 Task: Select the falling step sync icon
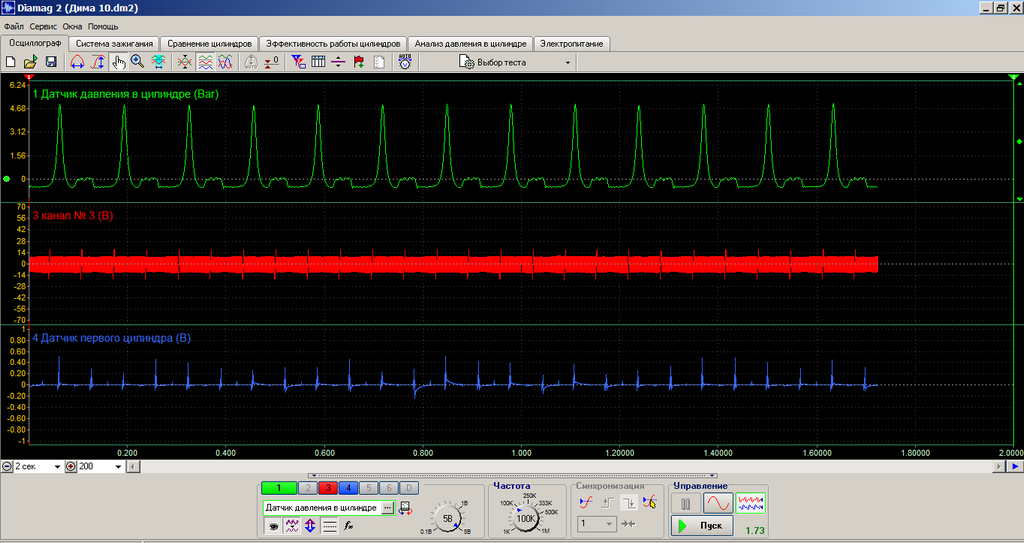628,502
